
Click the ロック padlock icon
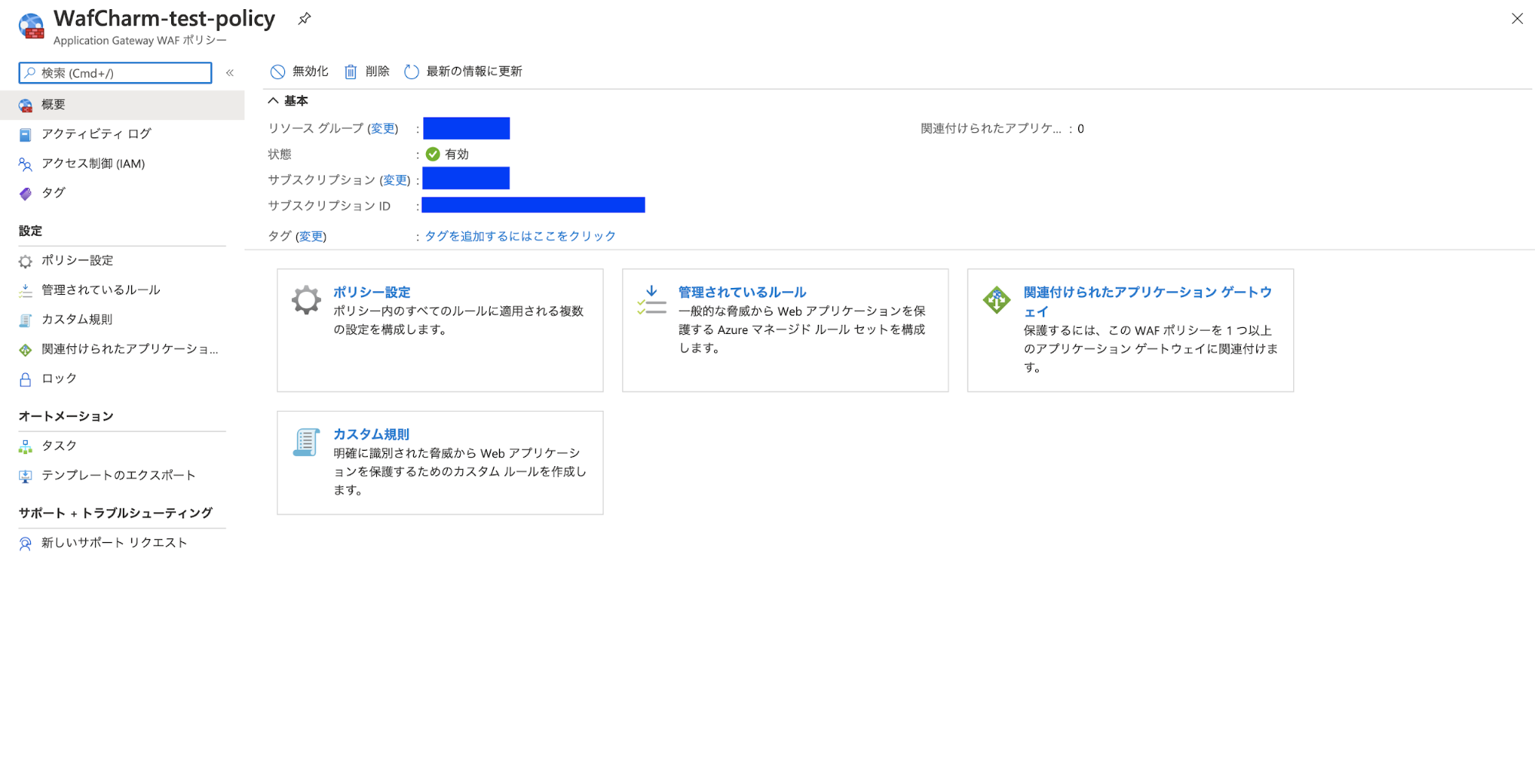(x=25, y=379)
